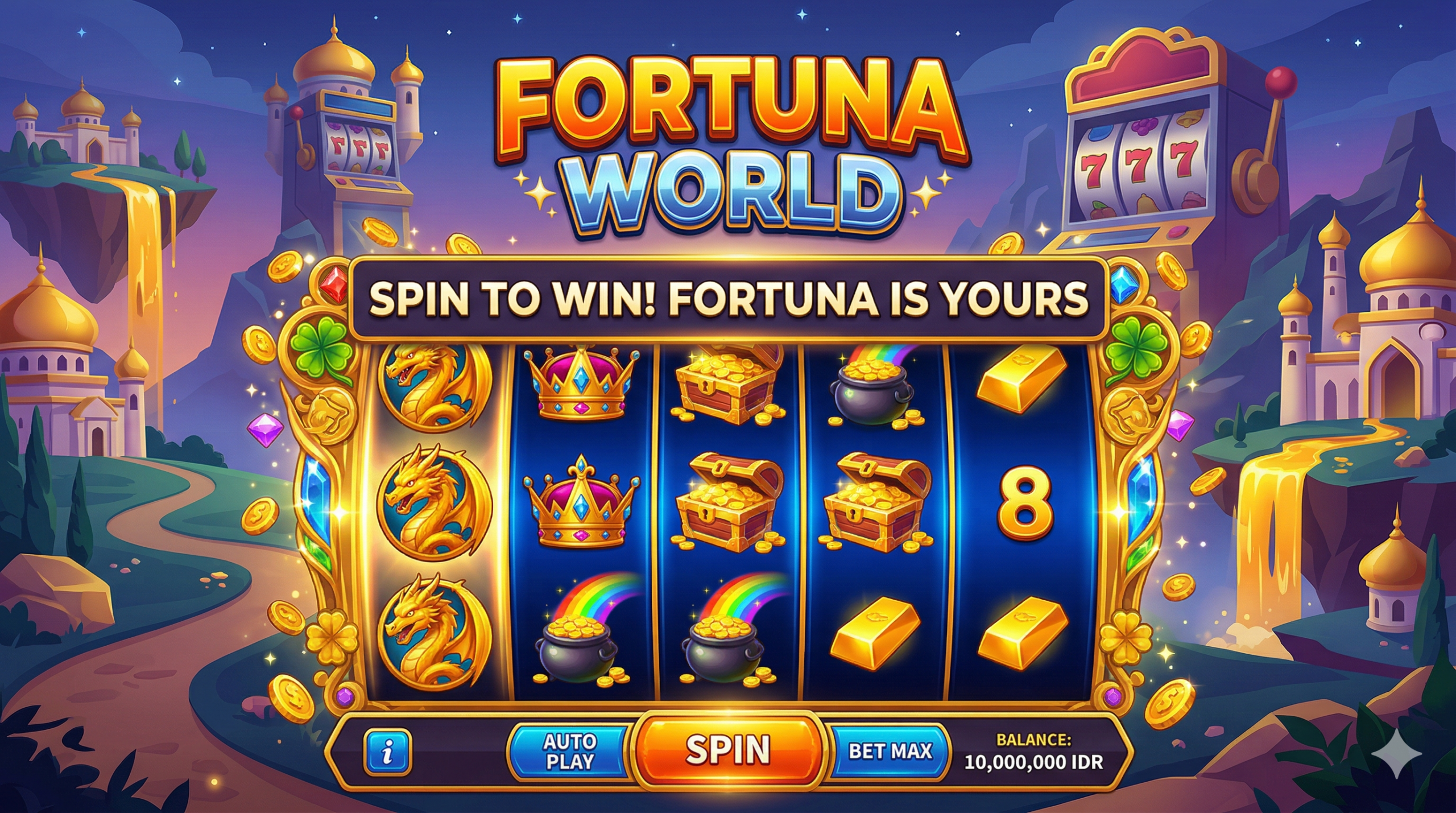Click the gold bar on fourth reel bottom
This screenshot has width=1456, height=813.
pos(876,633)
